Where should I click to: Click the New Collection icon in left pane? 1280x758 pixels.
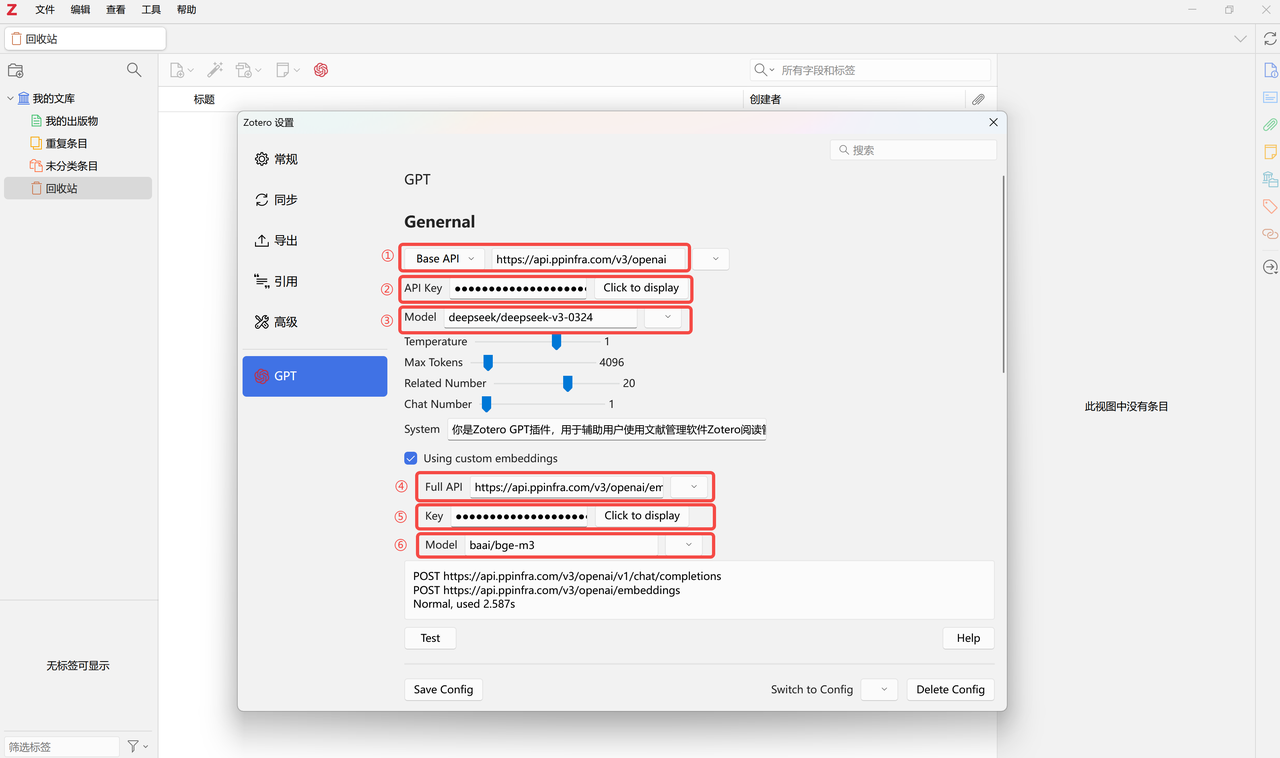[15, 70]
